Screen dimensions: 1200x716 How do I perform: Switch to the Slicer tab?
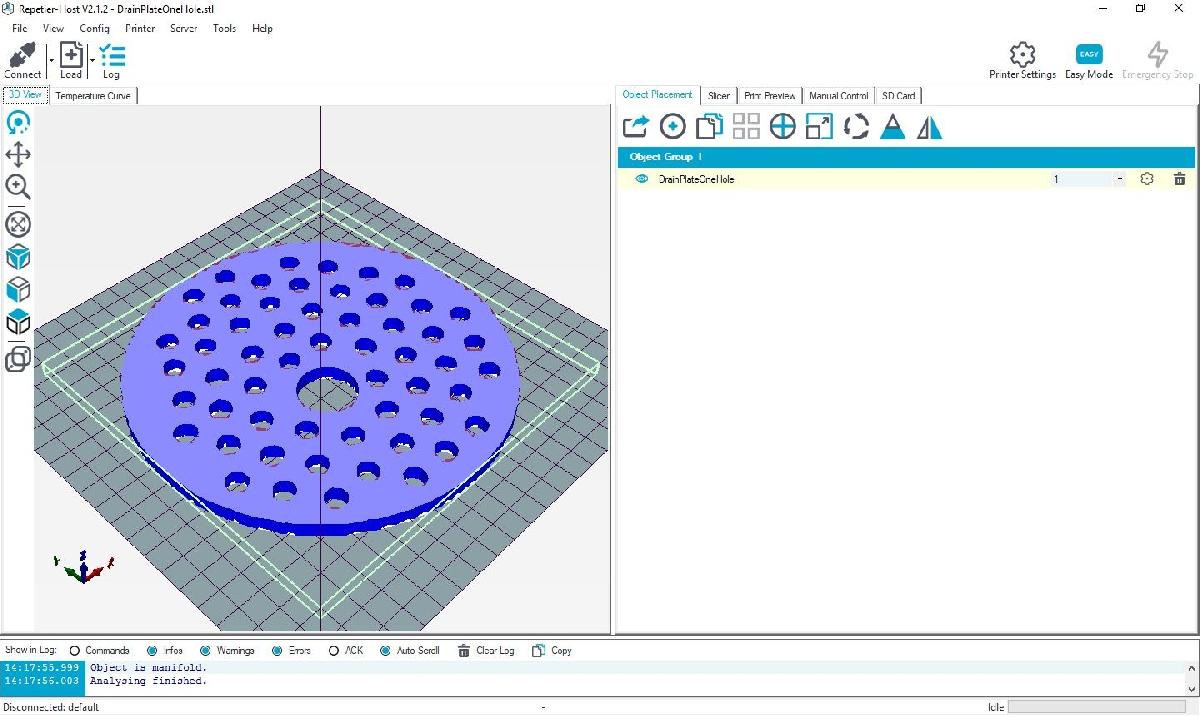[718, 96]
